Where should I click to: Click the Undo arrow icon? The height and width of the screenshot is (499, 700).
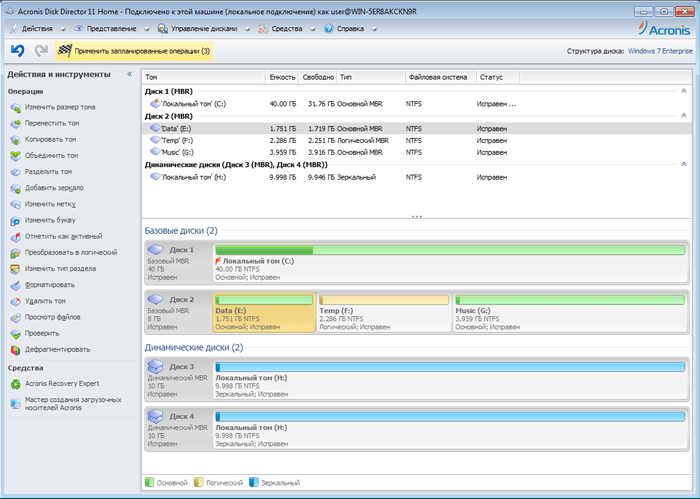[x=18, y=51]
